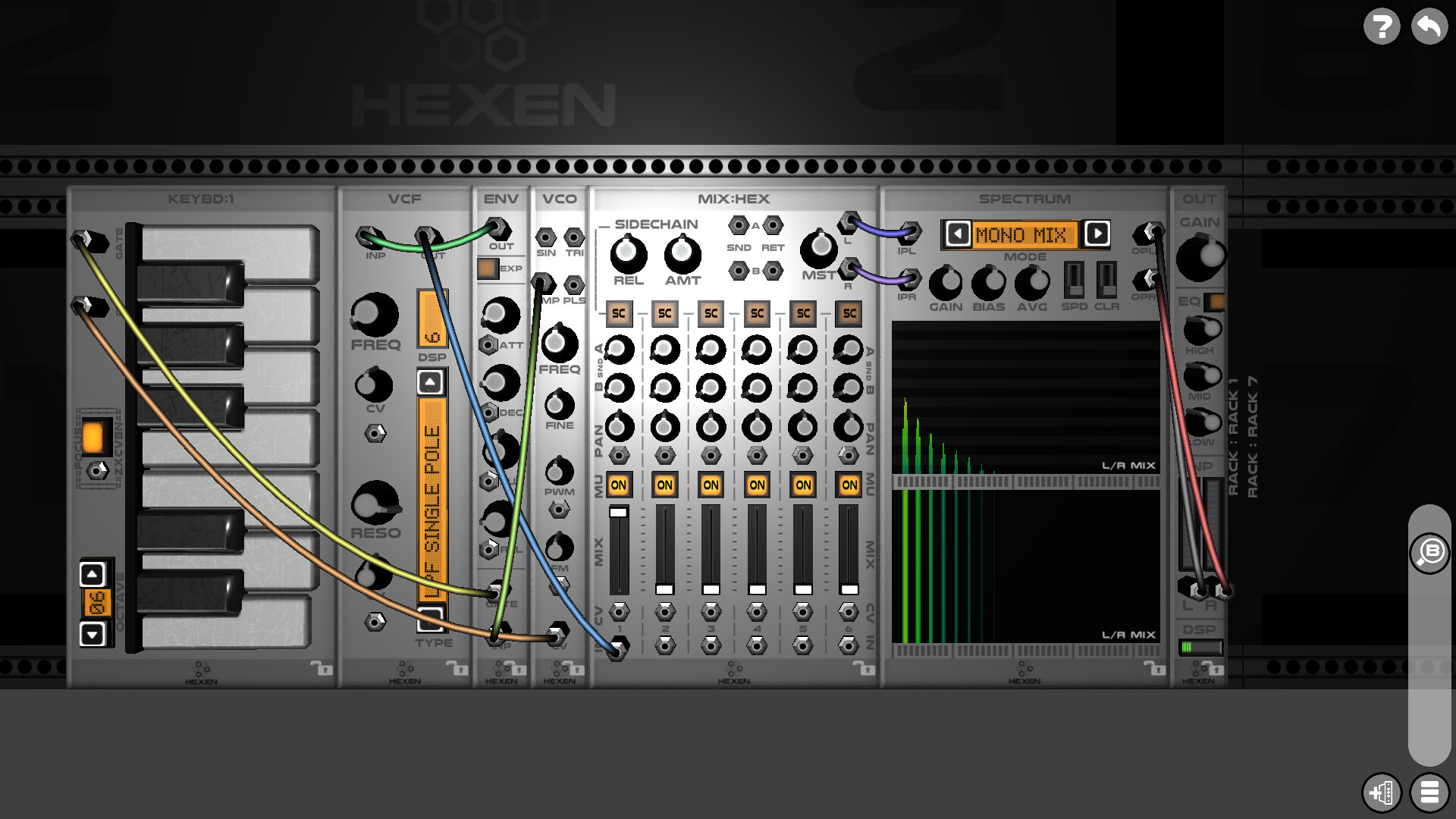Click the magnifier zoom icon on right edge
The image size is (1456, 819).
click(1429, 553)
